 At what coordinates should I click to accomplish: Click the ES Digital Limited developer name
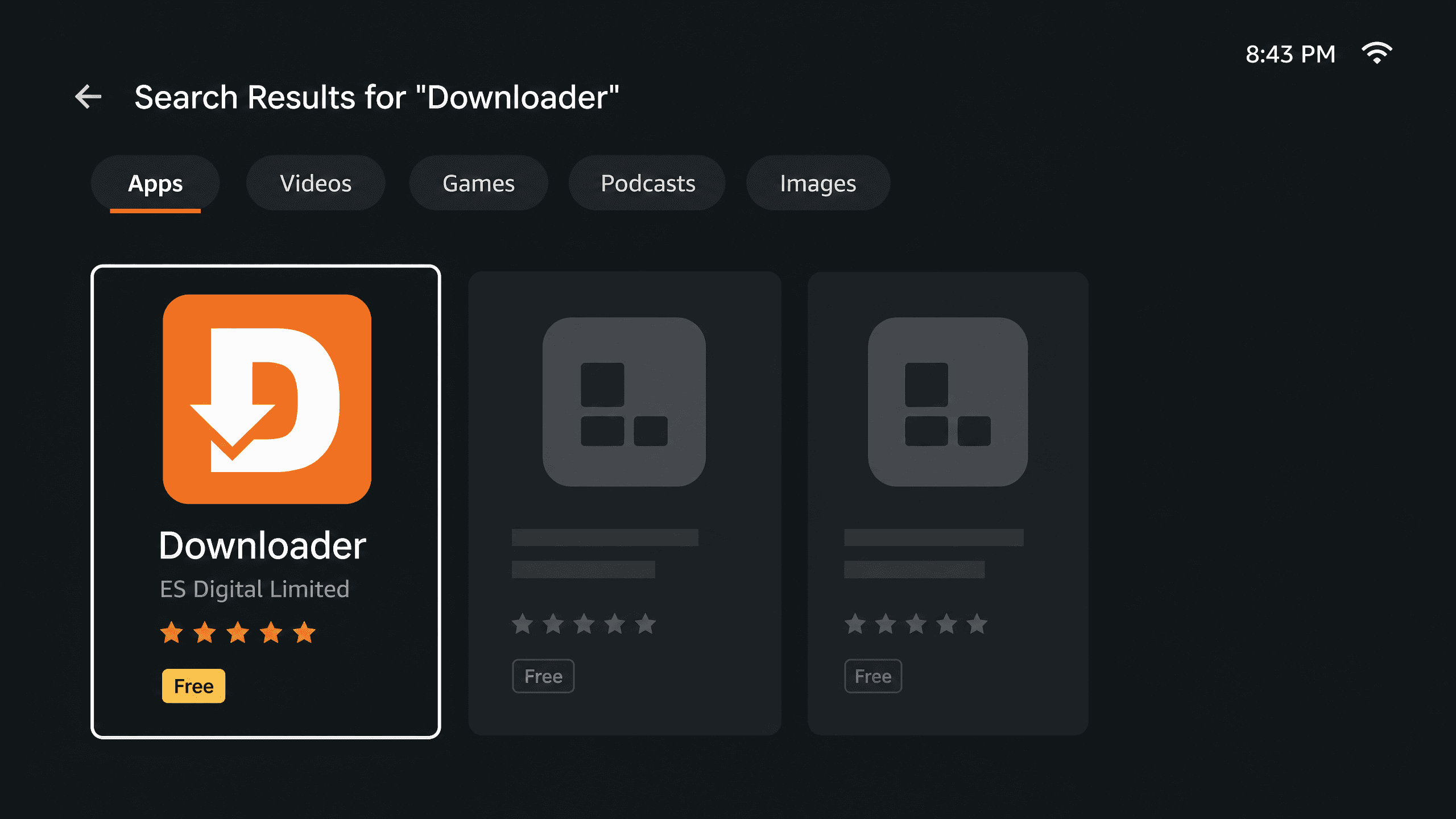(255, 589)
